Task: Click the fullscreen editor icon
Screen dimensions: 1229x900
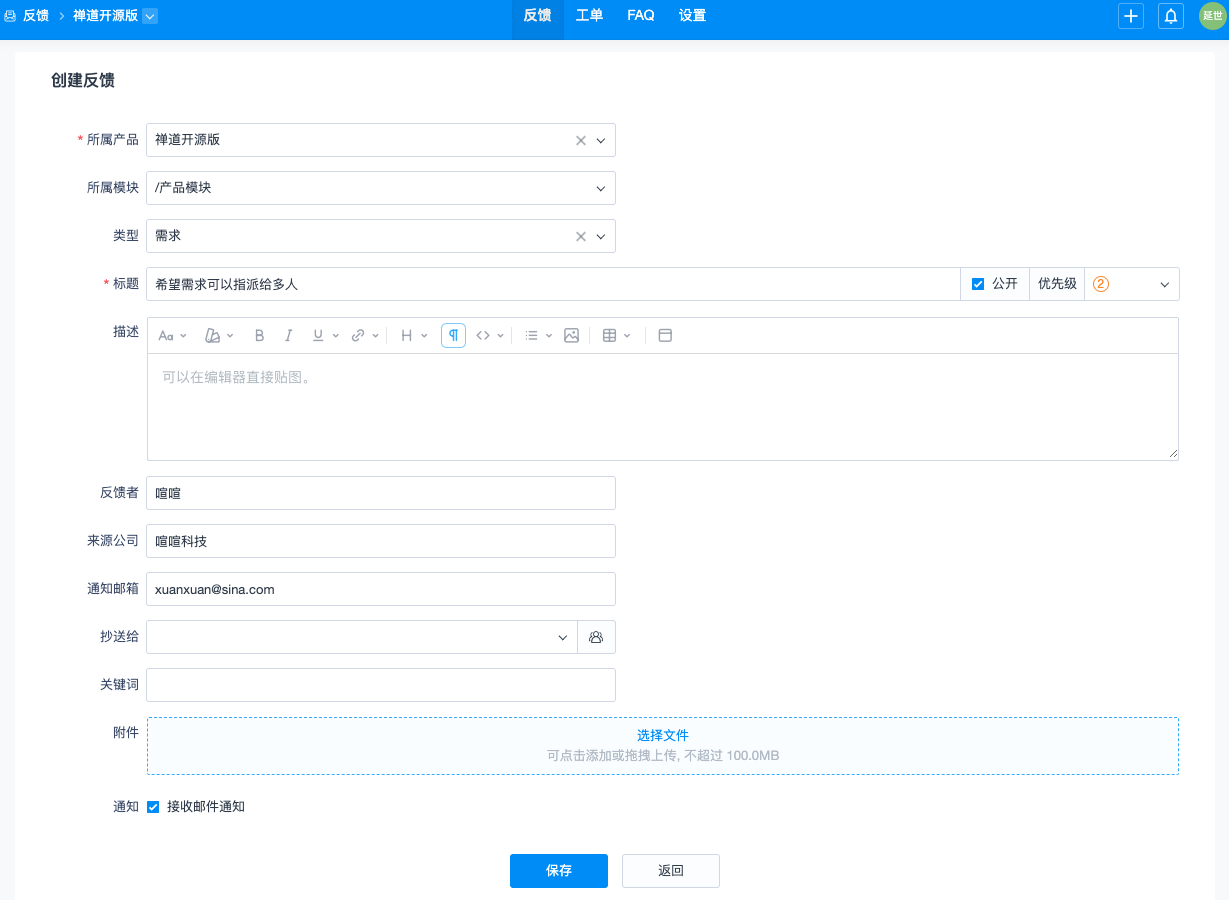Action: click(x=665, y=336)
